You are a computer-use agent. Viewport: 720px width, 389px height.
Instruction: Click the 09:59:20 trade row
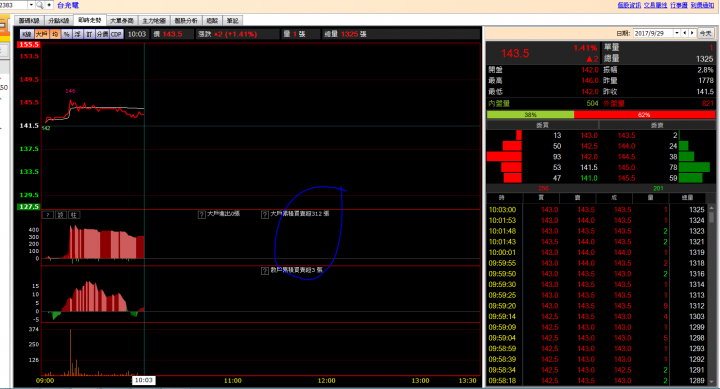596,306
